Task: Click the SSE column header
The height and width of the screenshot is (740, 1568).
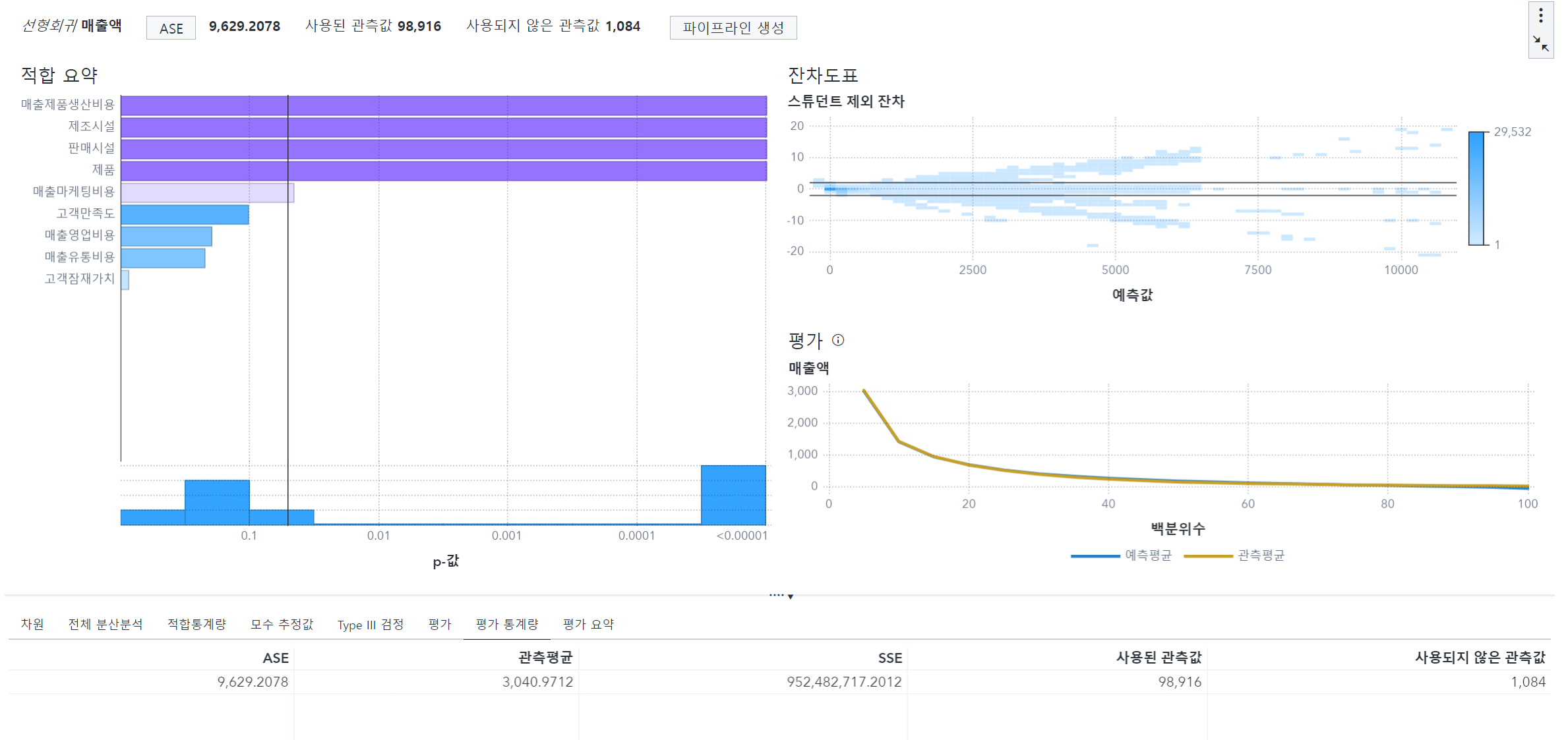Action: pos(890,658)
